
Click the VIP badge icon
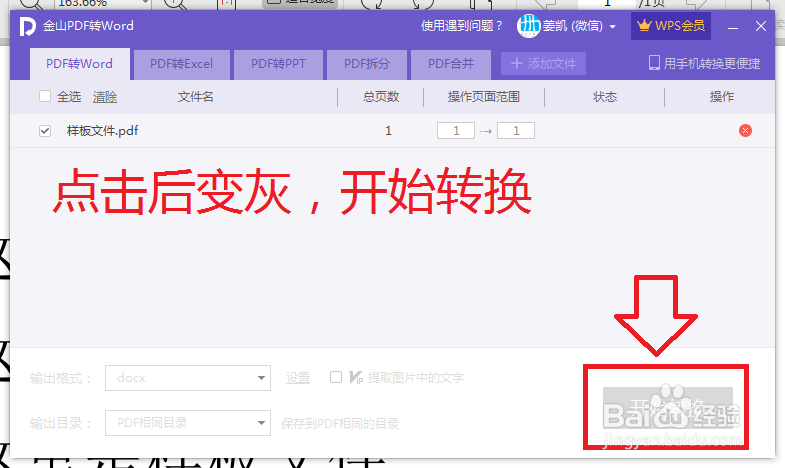[356, 377]
